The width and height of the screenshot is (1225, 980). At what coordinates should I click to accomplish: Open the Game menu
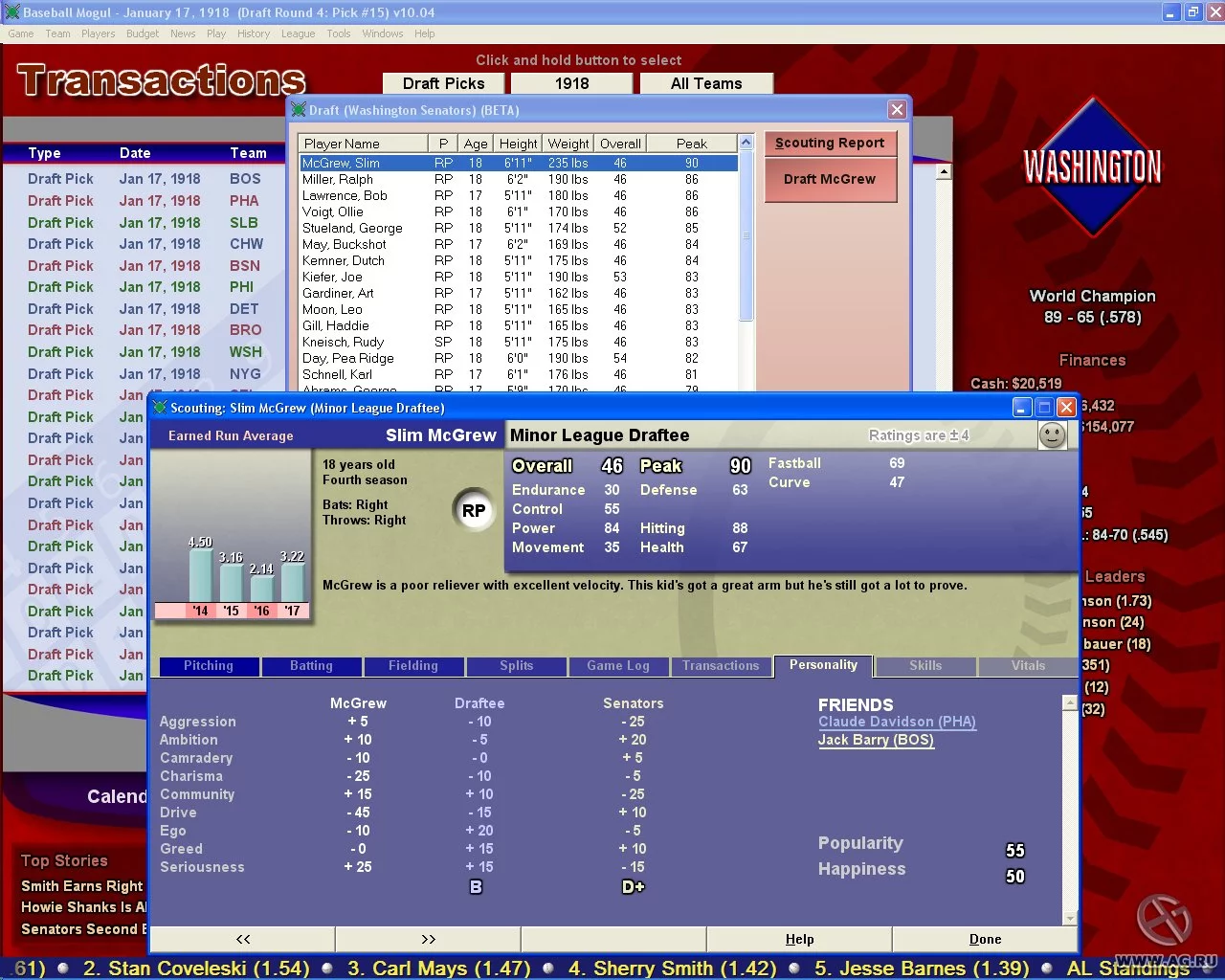coord(21,33)
